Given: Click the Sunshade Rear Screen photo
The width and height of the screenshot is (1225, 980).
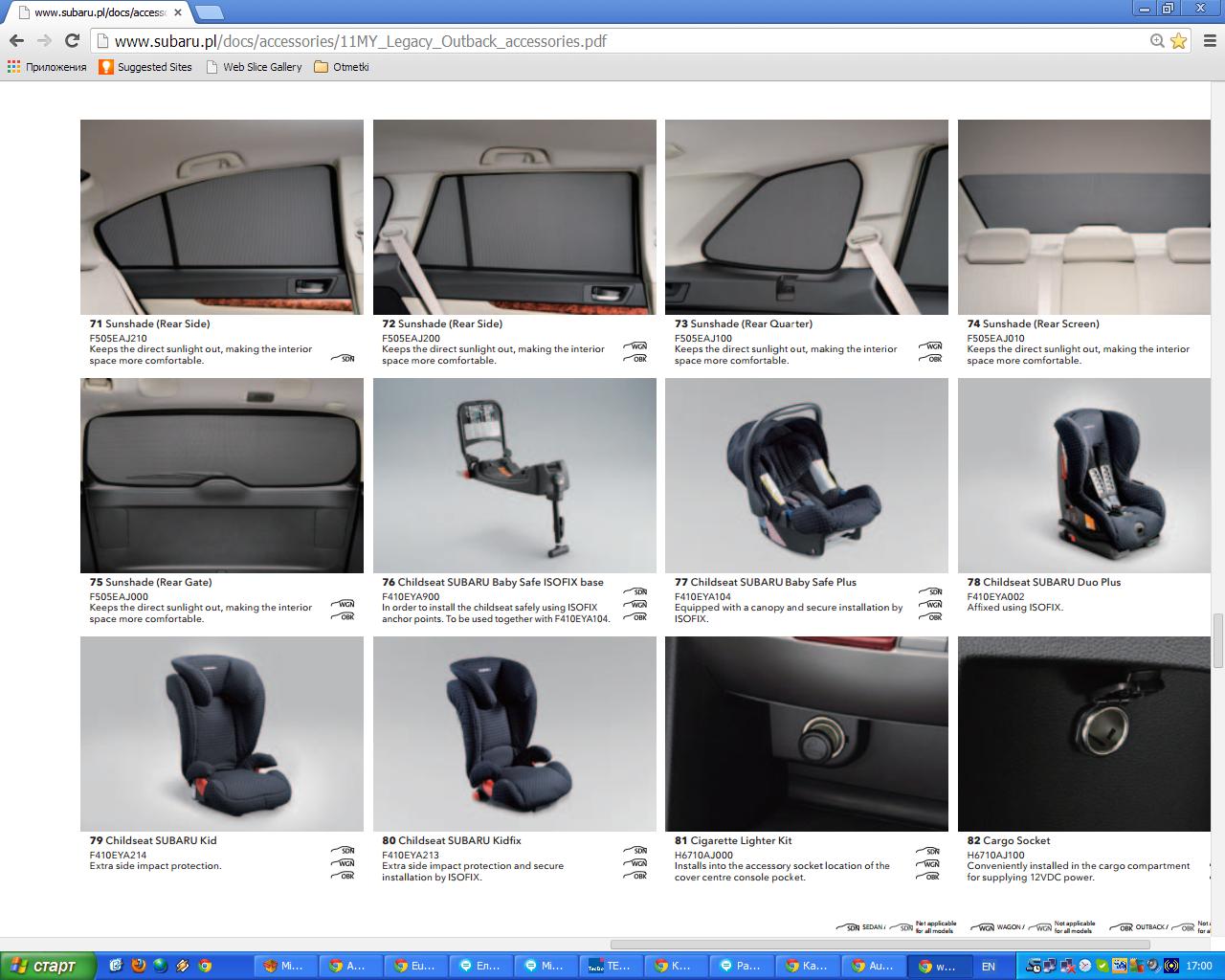Looking at the screenshot, I should click(1083, 217).
